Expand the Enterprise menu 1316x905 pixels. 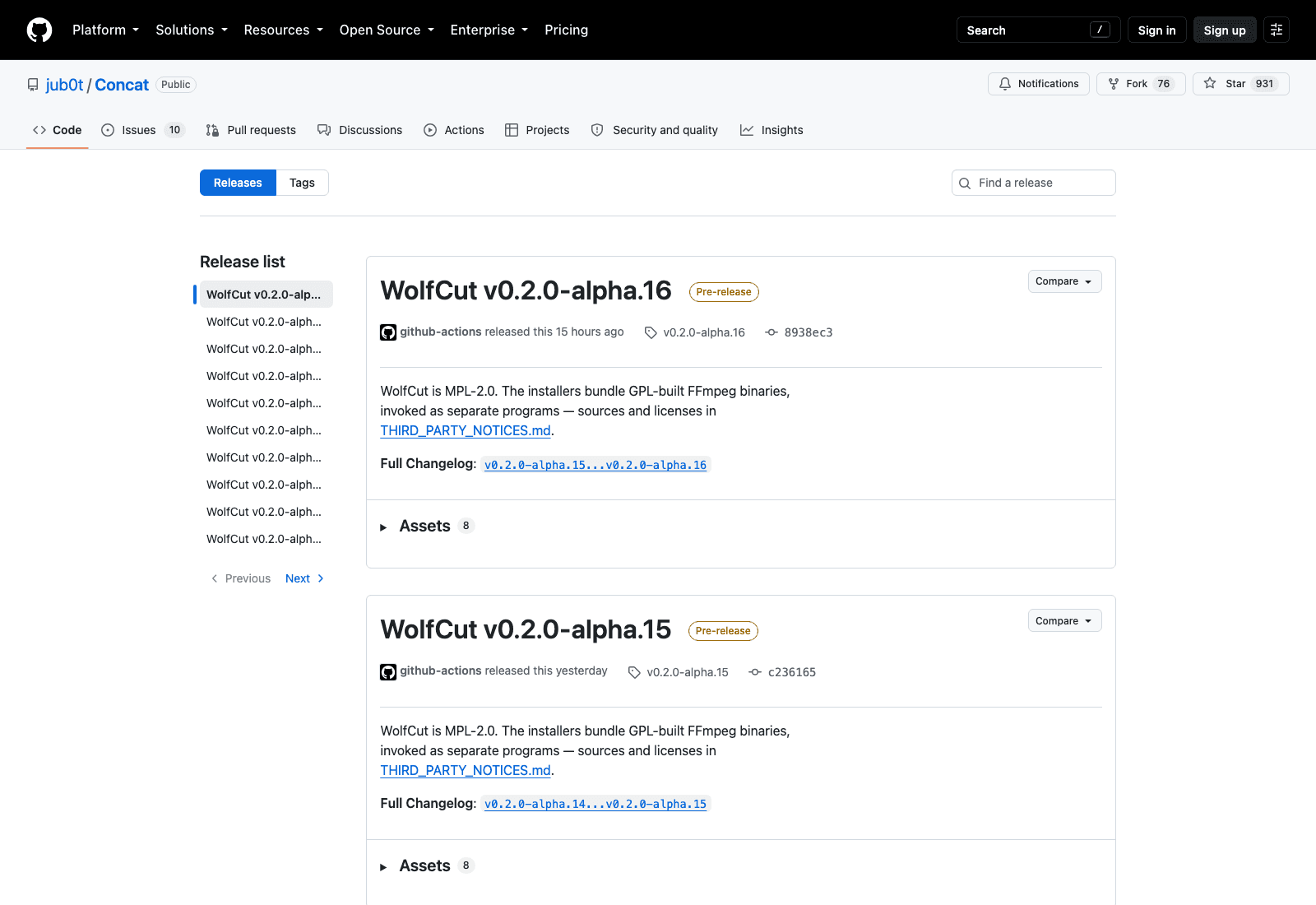[x=489, y=30]
